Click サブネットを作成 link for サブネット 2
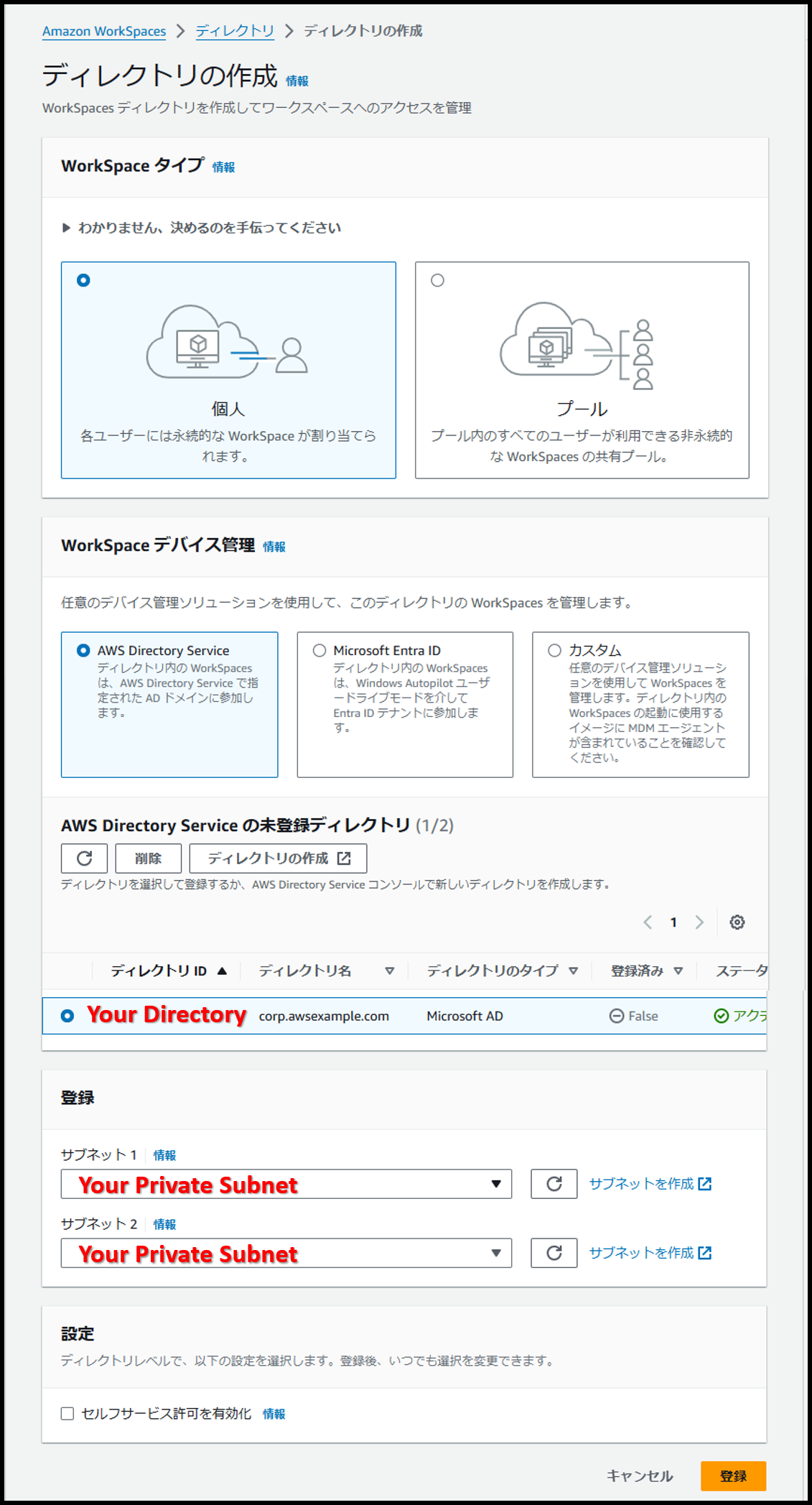Viewport: 812px width, 1505px height. (650, 1253)
